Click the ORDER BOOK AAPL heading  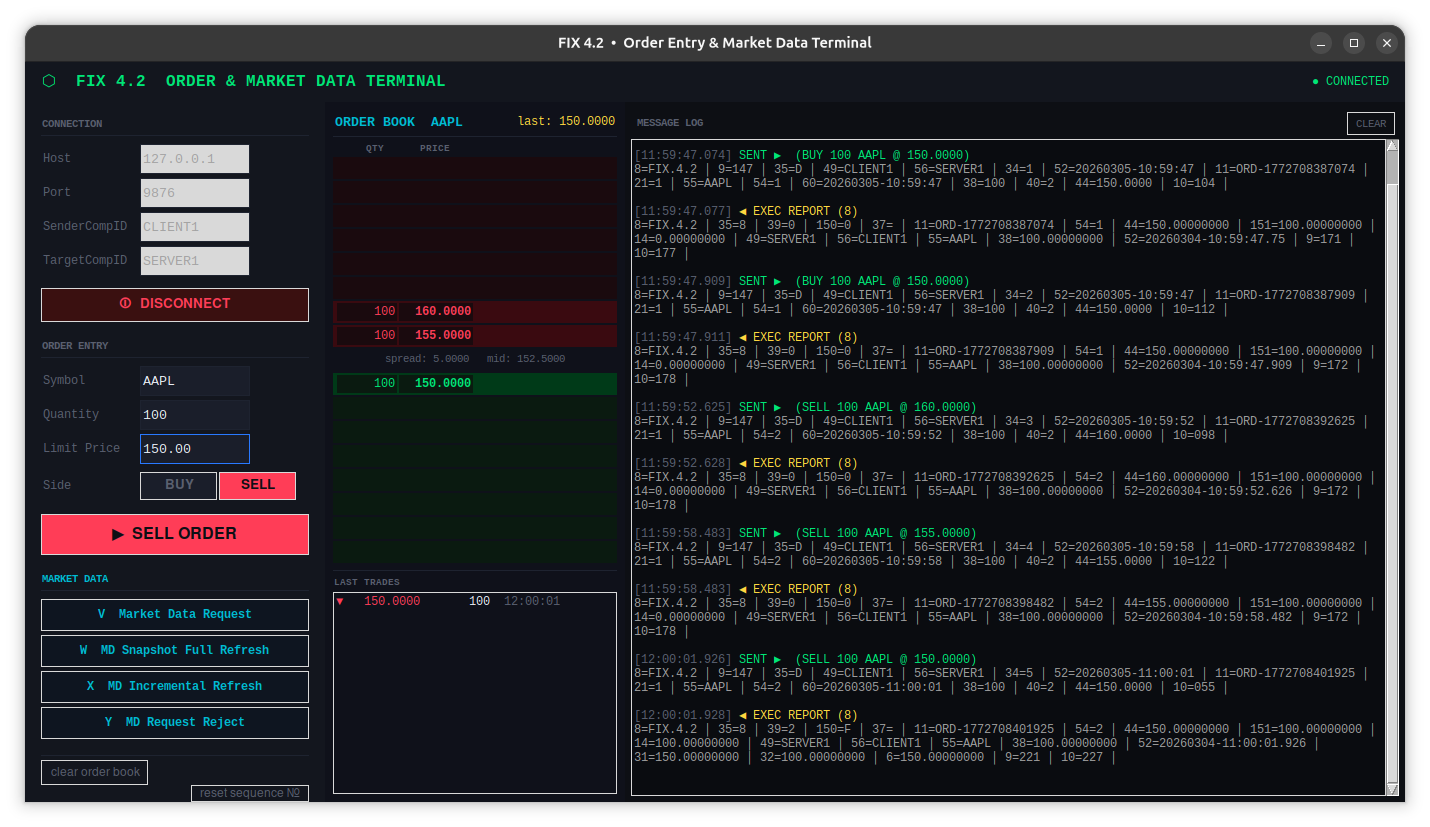(x=399, y=122)
